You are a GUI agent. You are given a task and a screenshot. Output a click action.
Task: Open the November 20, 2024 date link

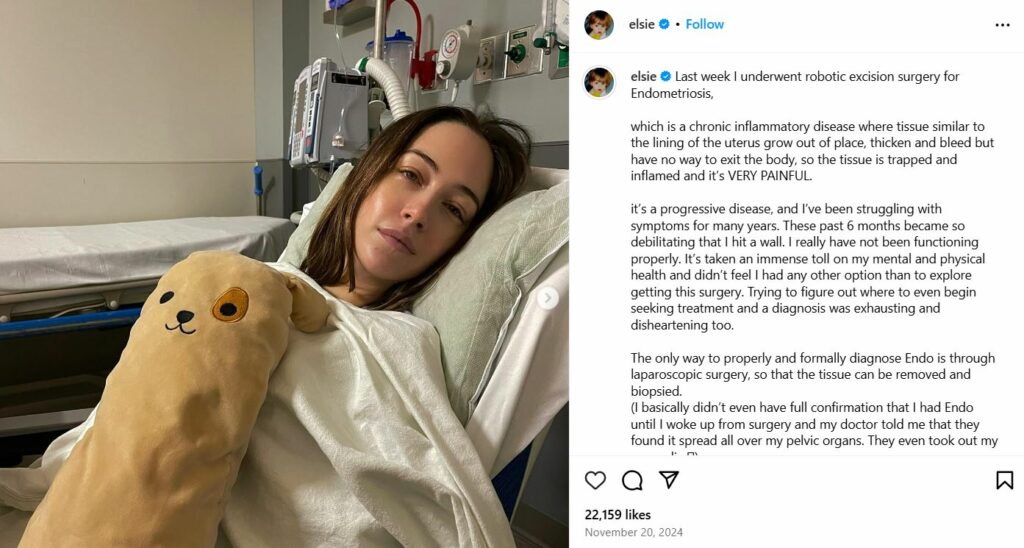click(633, 532)
